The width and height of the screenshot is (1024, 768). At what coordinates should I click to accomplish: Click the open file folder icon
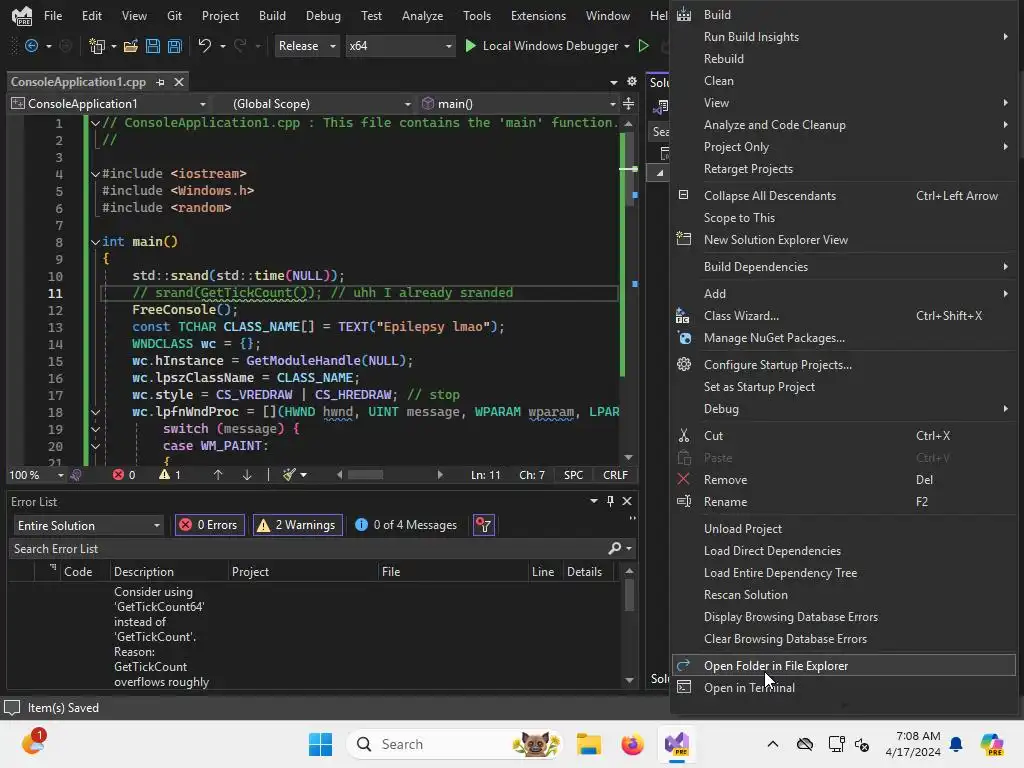coord(131,46)
